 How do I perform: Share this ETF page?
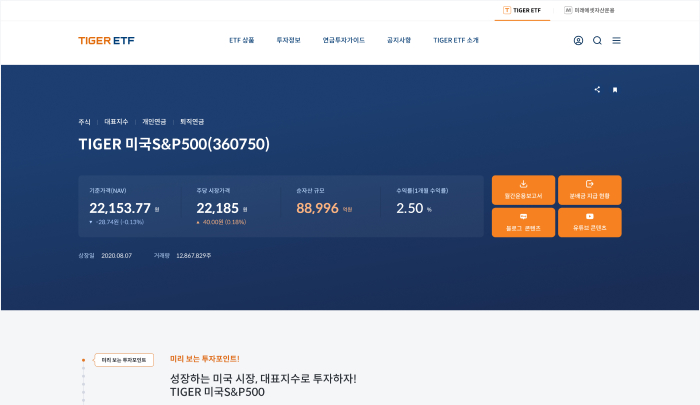597,90
